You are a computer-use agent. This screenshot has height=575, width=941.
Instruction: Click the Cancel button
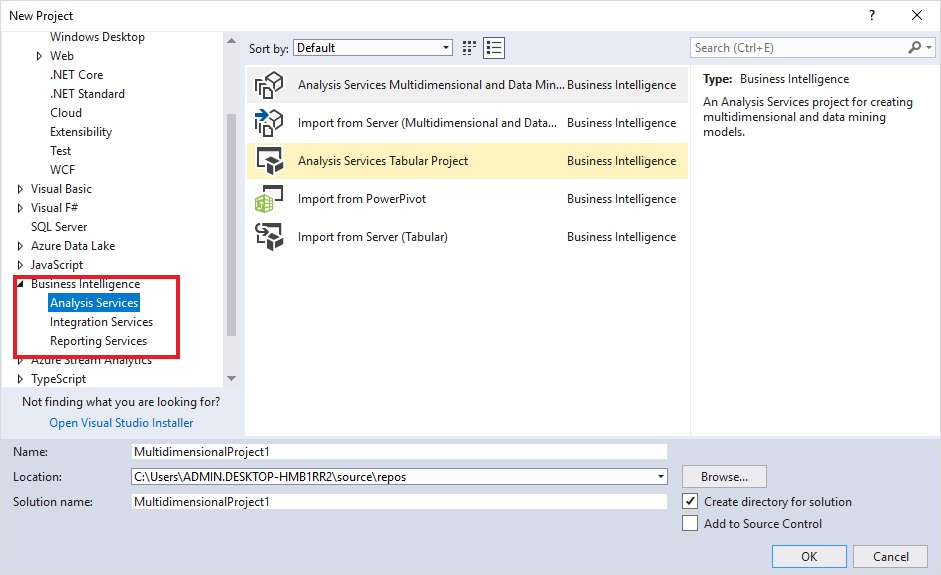coord(891,556)
